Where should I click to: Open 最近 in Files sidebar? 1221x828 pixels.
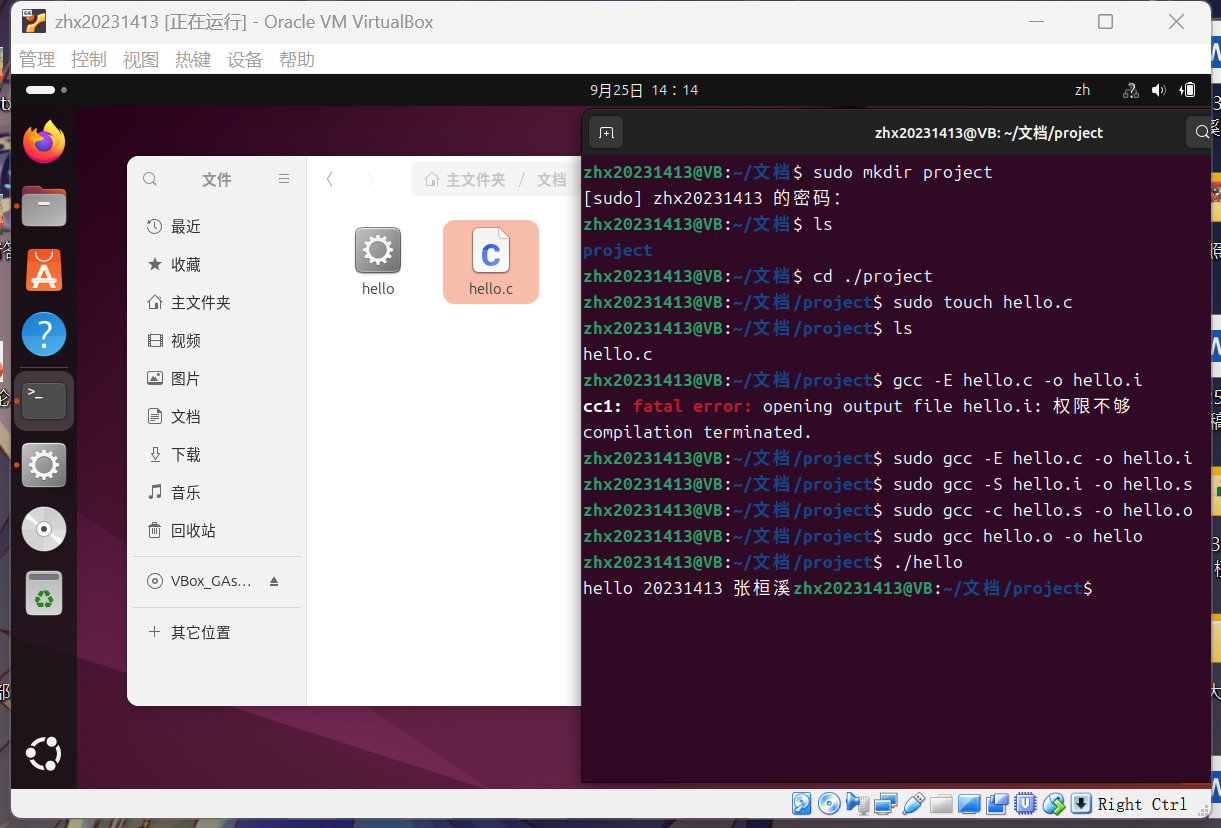coord(217,227)
